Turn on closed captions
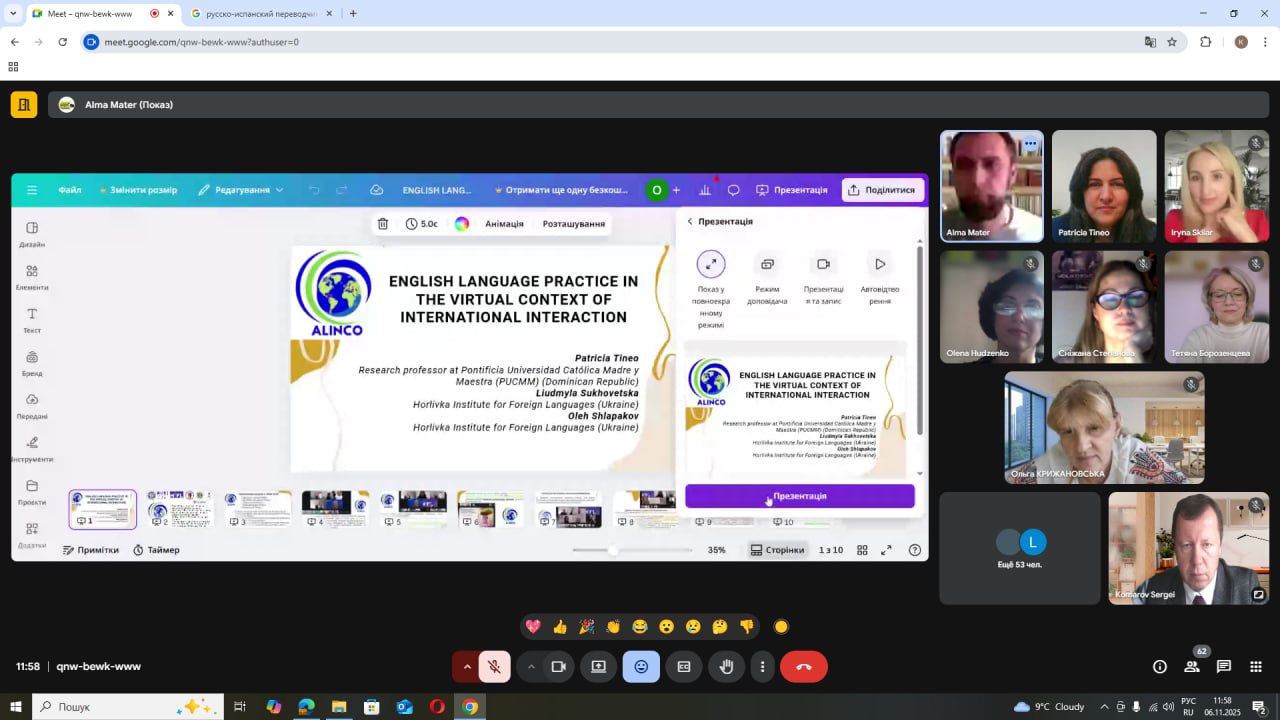 (x=684, y=667)
